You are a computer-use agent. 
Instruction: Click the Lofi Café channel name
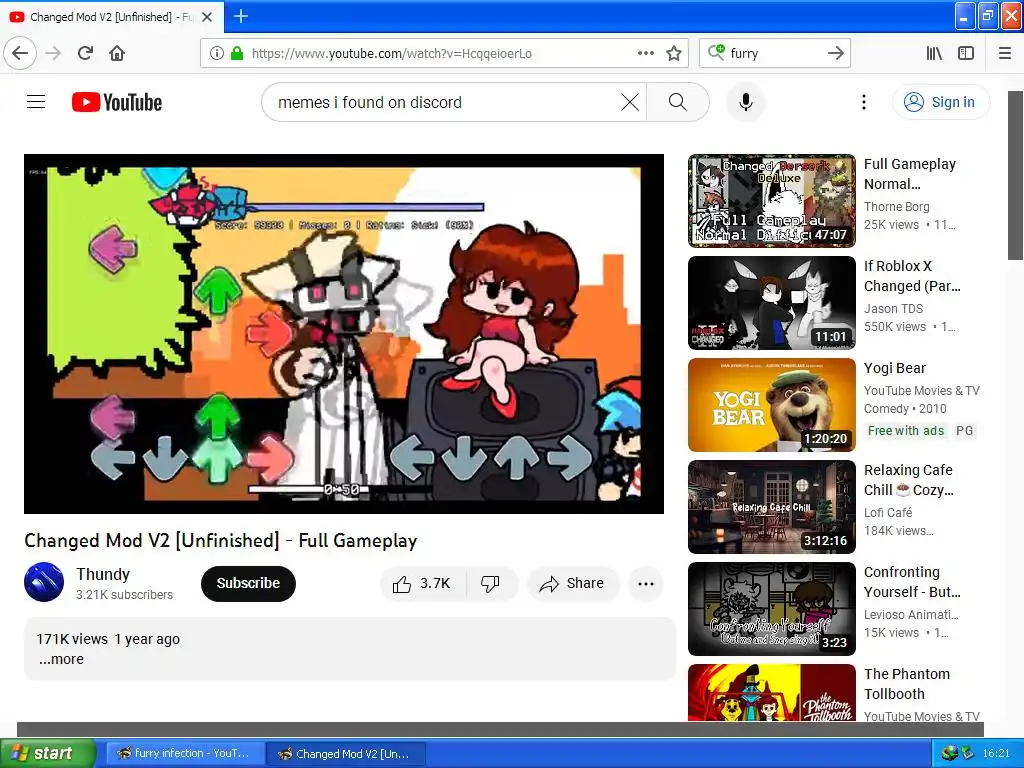pyautogui.click(x=888, y=512)
